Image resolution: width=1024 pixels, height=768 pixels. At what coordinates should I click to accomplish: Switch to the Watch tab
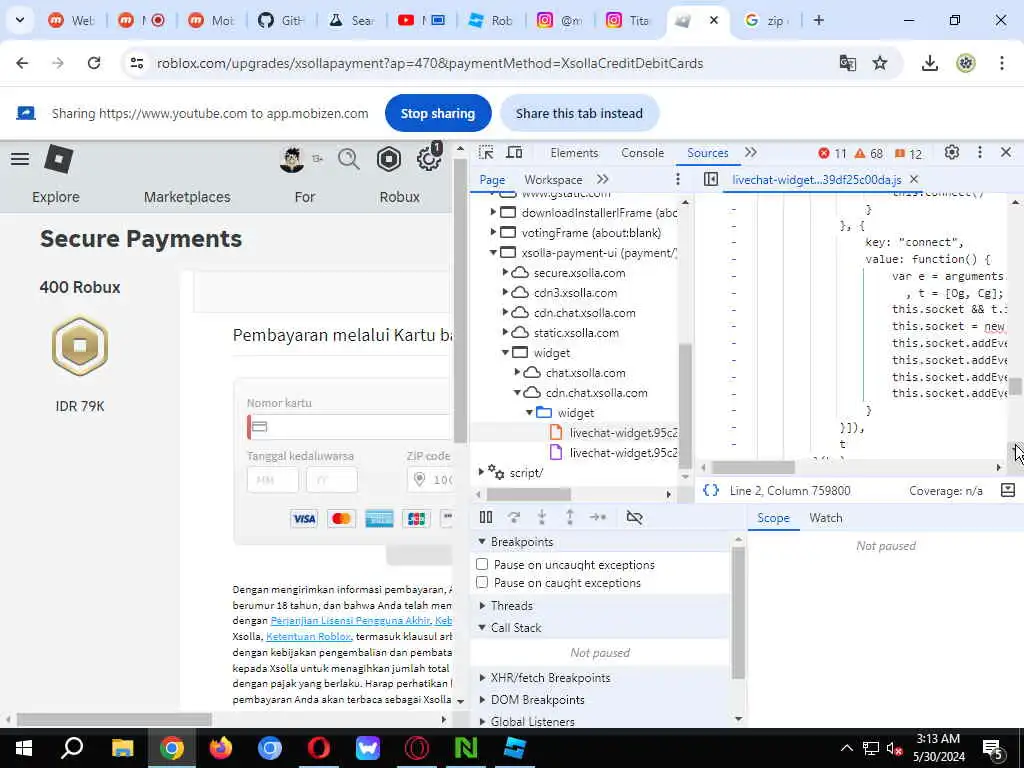coord(825,518)
